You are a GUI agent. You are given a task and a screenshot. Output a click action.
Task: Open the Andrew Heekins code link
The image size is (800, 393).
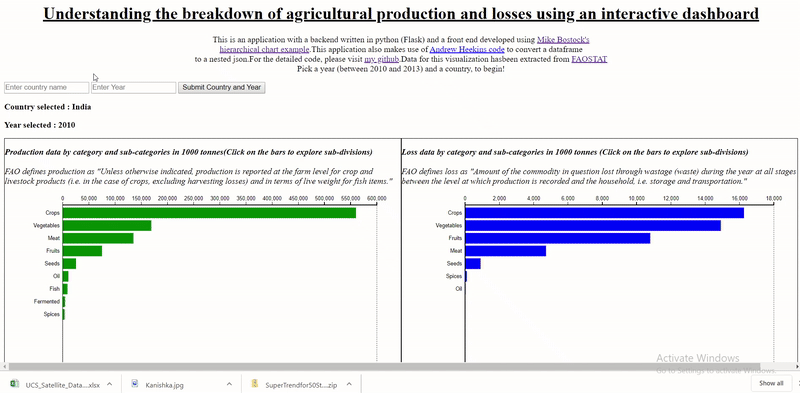click(x=467, y=50)
